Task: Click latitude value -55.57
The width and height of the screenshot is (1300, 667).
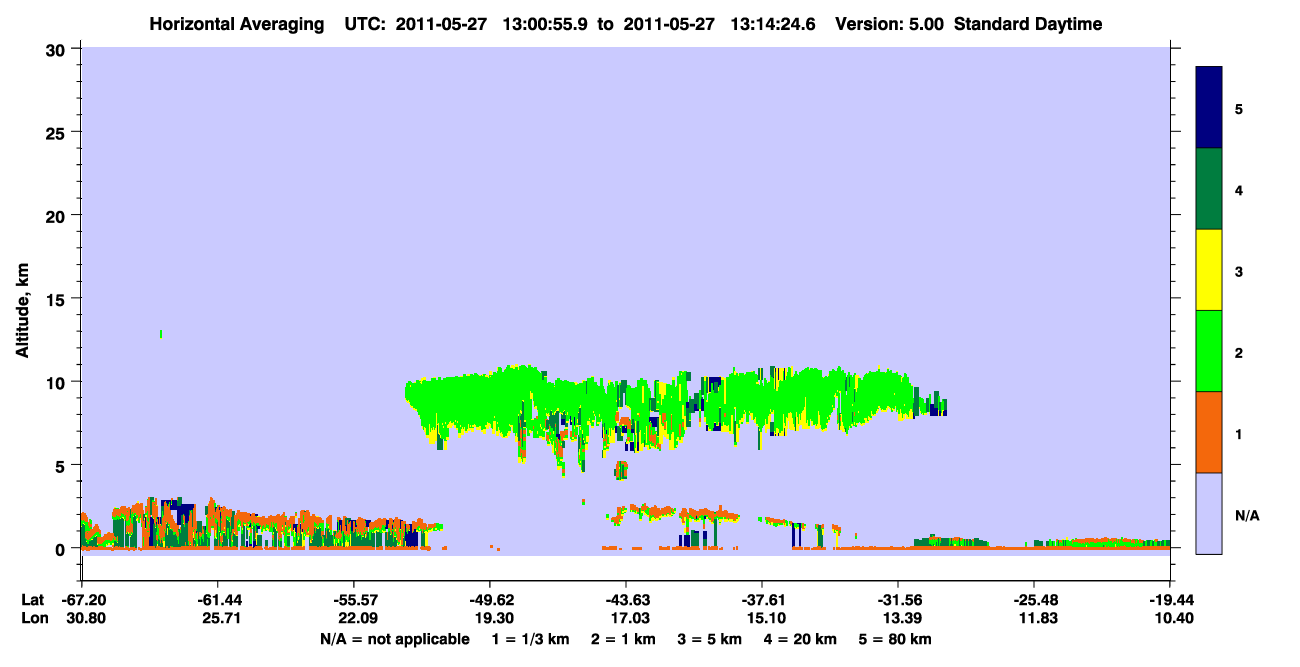Action: 354,600
